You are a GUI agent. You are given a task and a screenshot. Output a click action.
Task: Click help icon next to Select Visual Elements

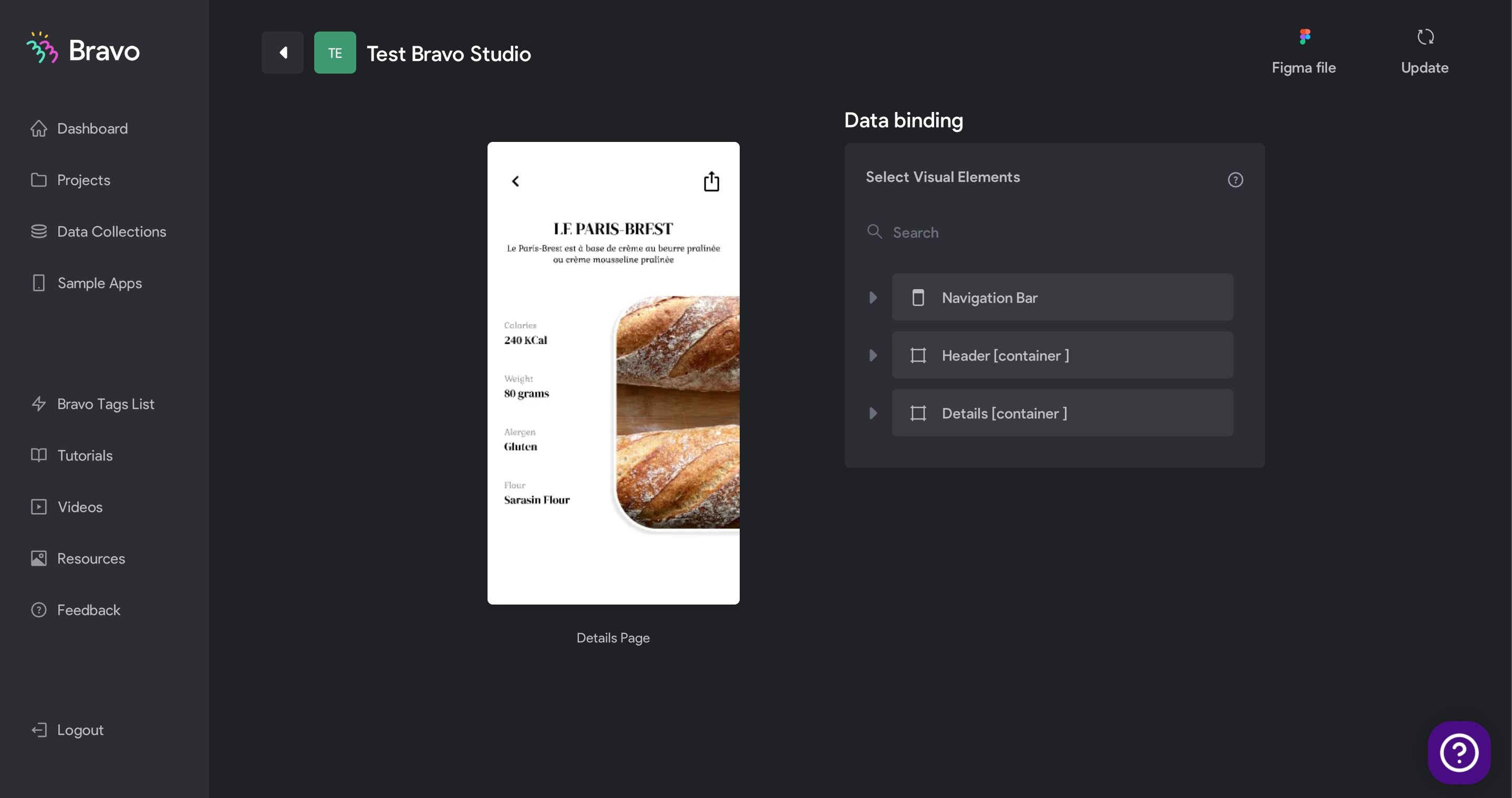click(x=1236, y=180)
